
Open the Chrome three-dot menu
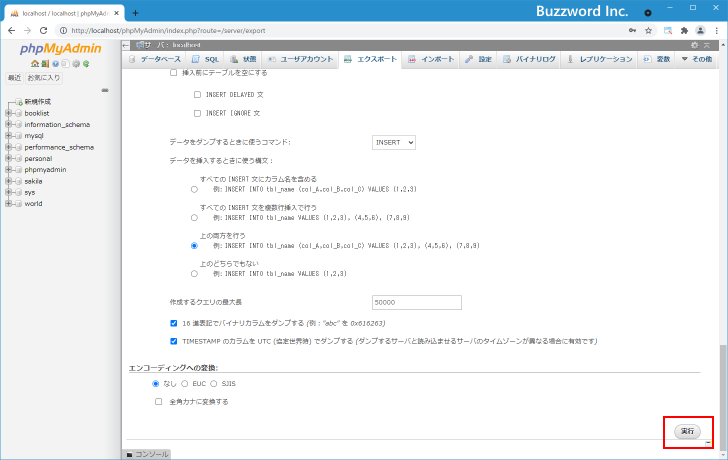pos(717,31)
